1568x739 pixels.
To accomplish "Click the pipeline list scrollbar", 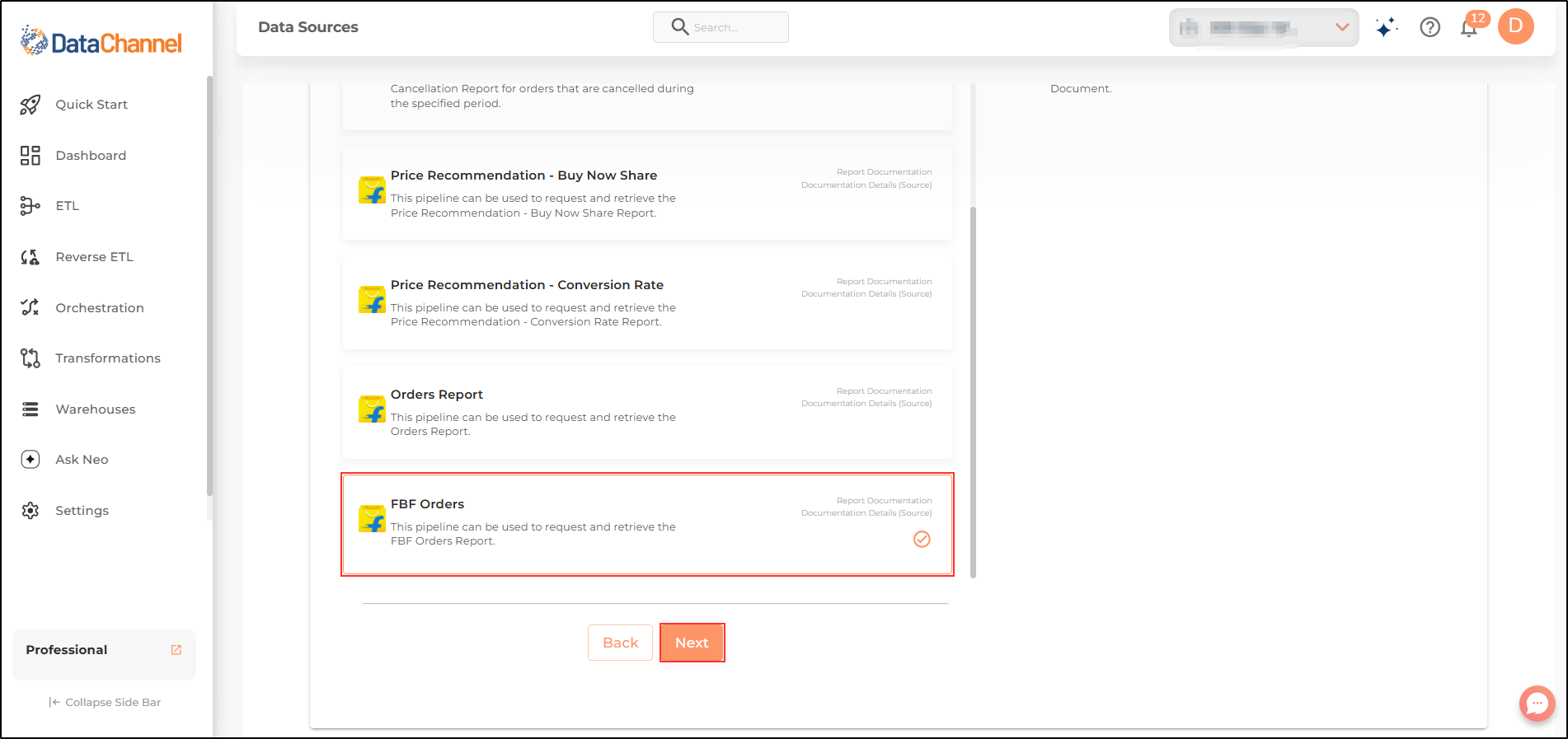I will pyautogui.click(x=973, y=392).
